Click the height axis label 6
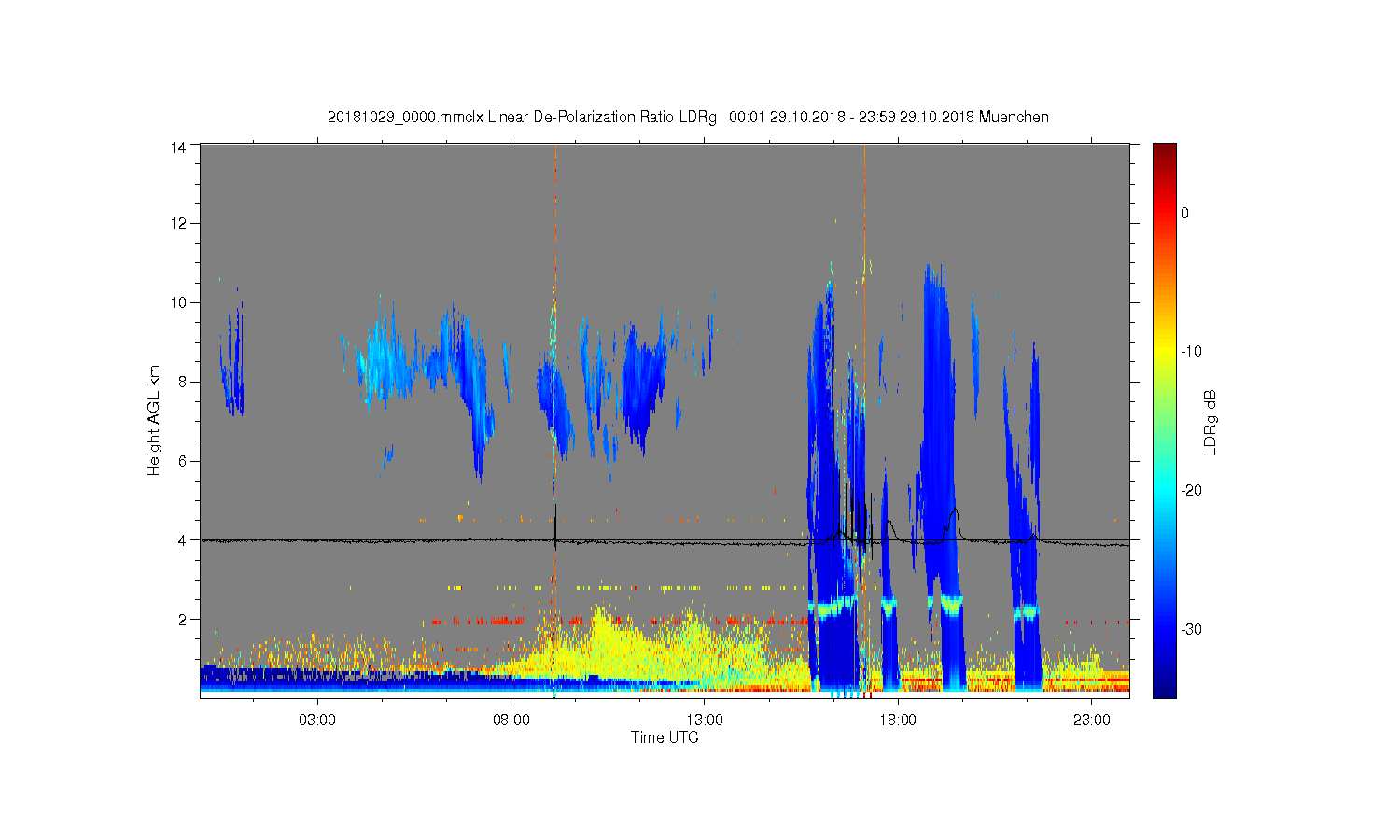1400x840 pixels. point(182,461)
